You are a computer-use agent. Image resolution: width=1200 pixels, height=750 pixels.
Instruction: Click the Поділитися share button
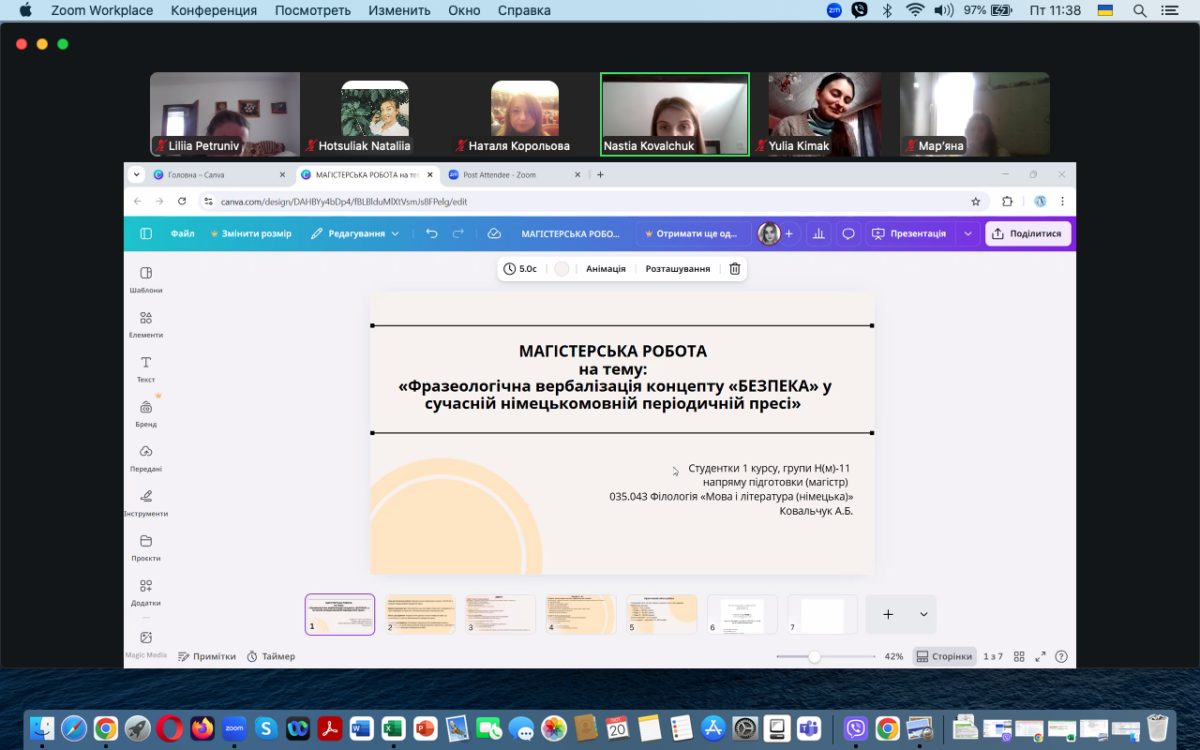(1028, 234)
